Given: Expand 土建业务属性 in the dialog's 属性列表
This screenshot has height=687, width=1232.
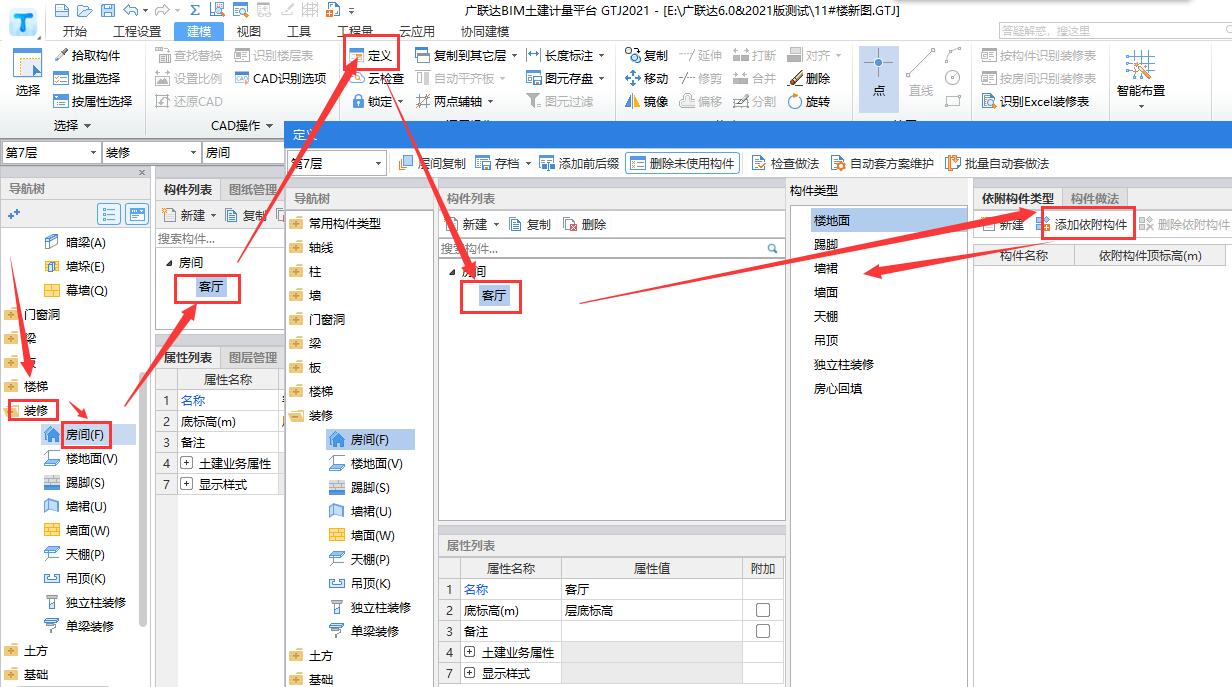Looking at the screenshot, I should tap(470, 652).
